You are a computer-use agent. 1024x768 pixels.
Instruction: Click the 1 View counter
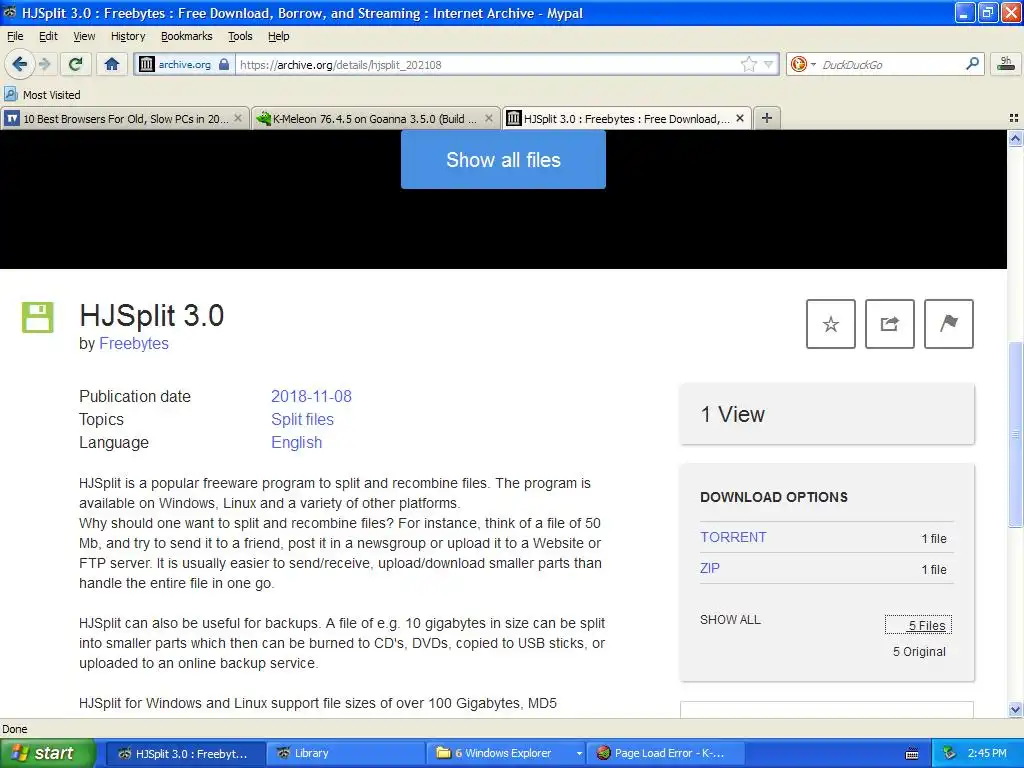[732, 414]
